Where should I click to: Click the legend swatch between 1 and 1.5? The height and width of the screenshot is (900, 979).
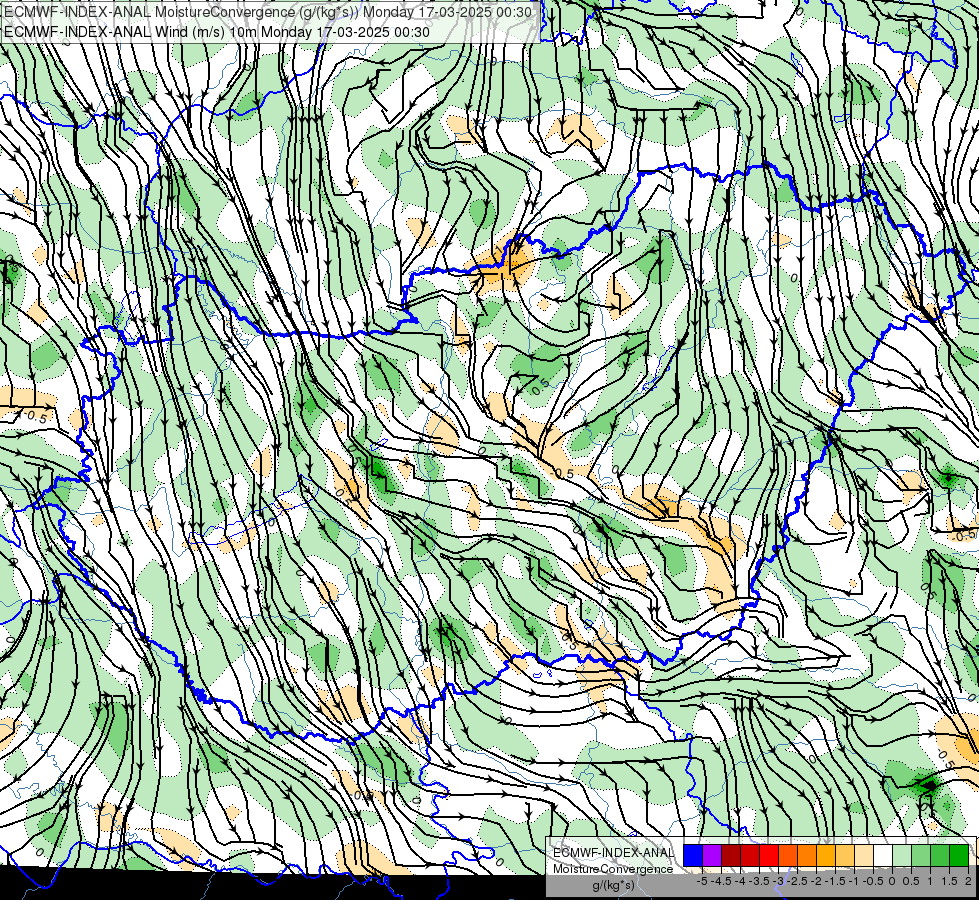point(940,855)
